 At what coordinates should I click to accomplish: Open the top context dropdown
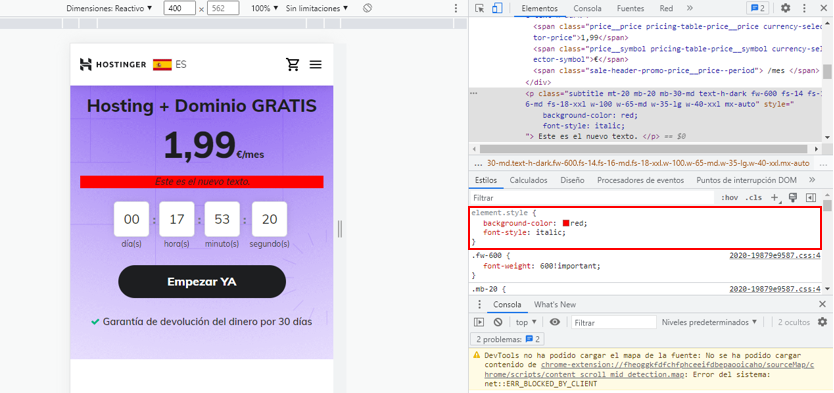click(x=526, y=322)
